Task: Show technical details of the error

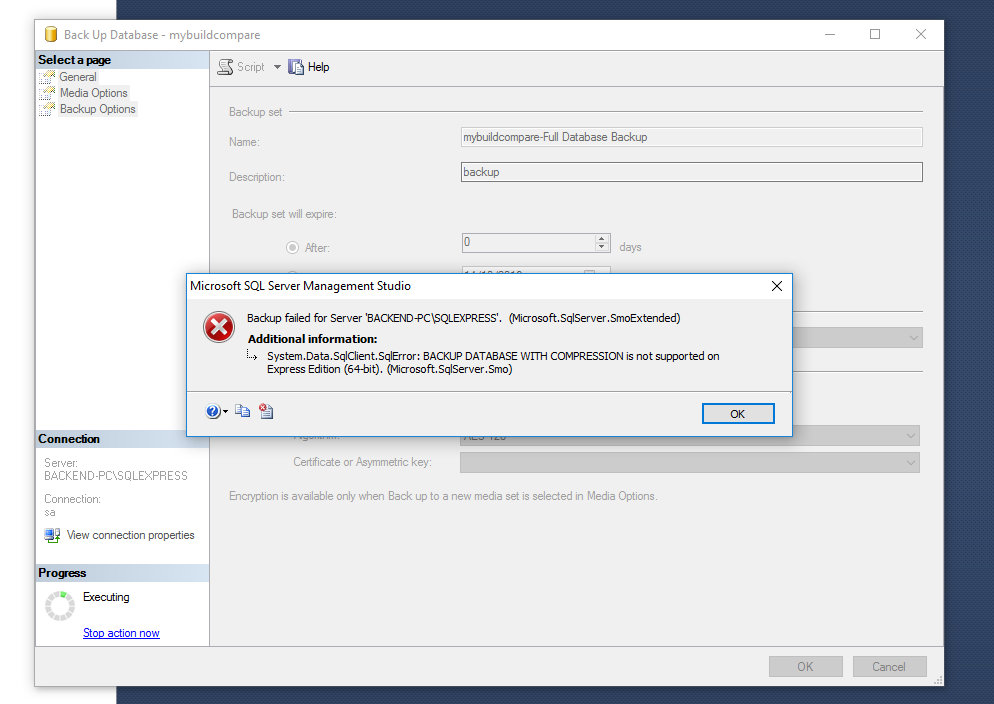Action: tap(266, 411)
